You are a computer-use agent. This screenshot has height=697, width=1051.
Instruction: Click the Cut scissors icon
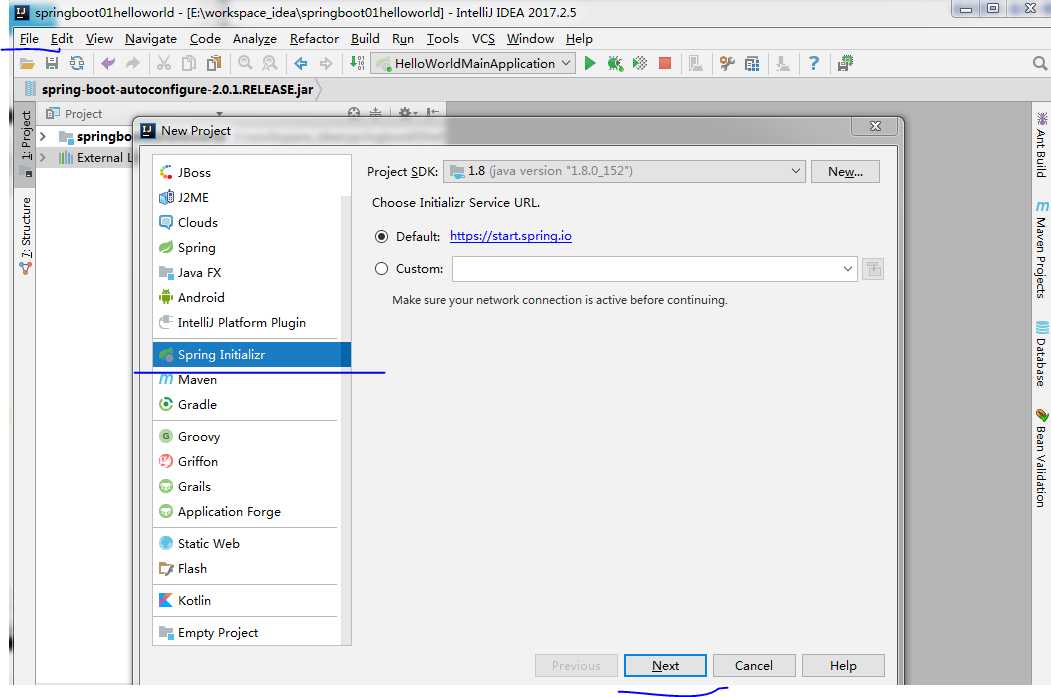coord(164,64)
